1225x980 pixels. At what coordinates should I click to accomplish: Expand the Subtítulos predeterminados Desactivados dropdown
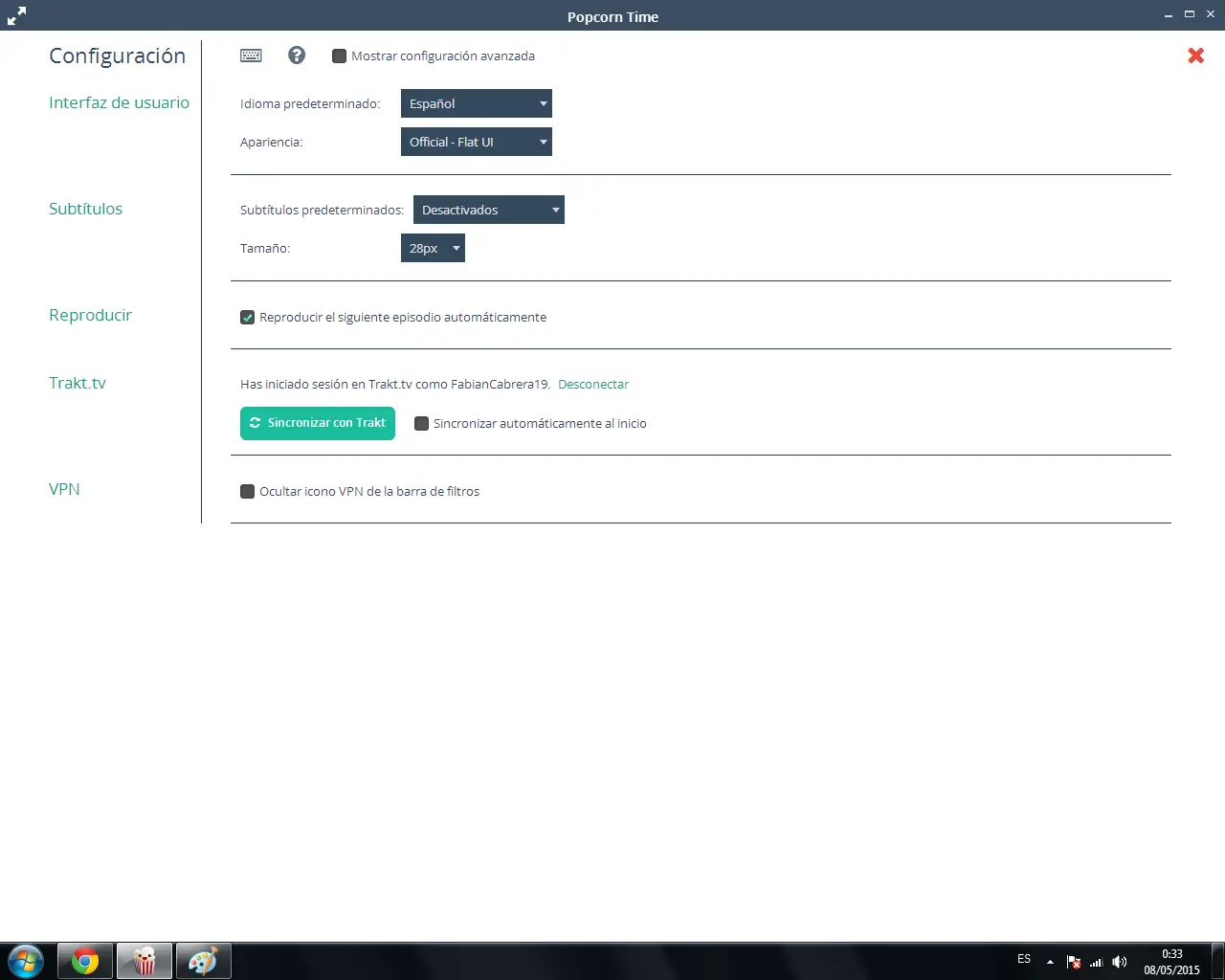click(x=489, y=210)
